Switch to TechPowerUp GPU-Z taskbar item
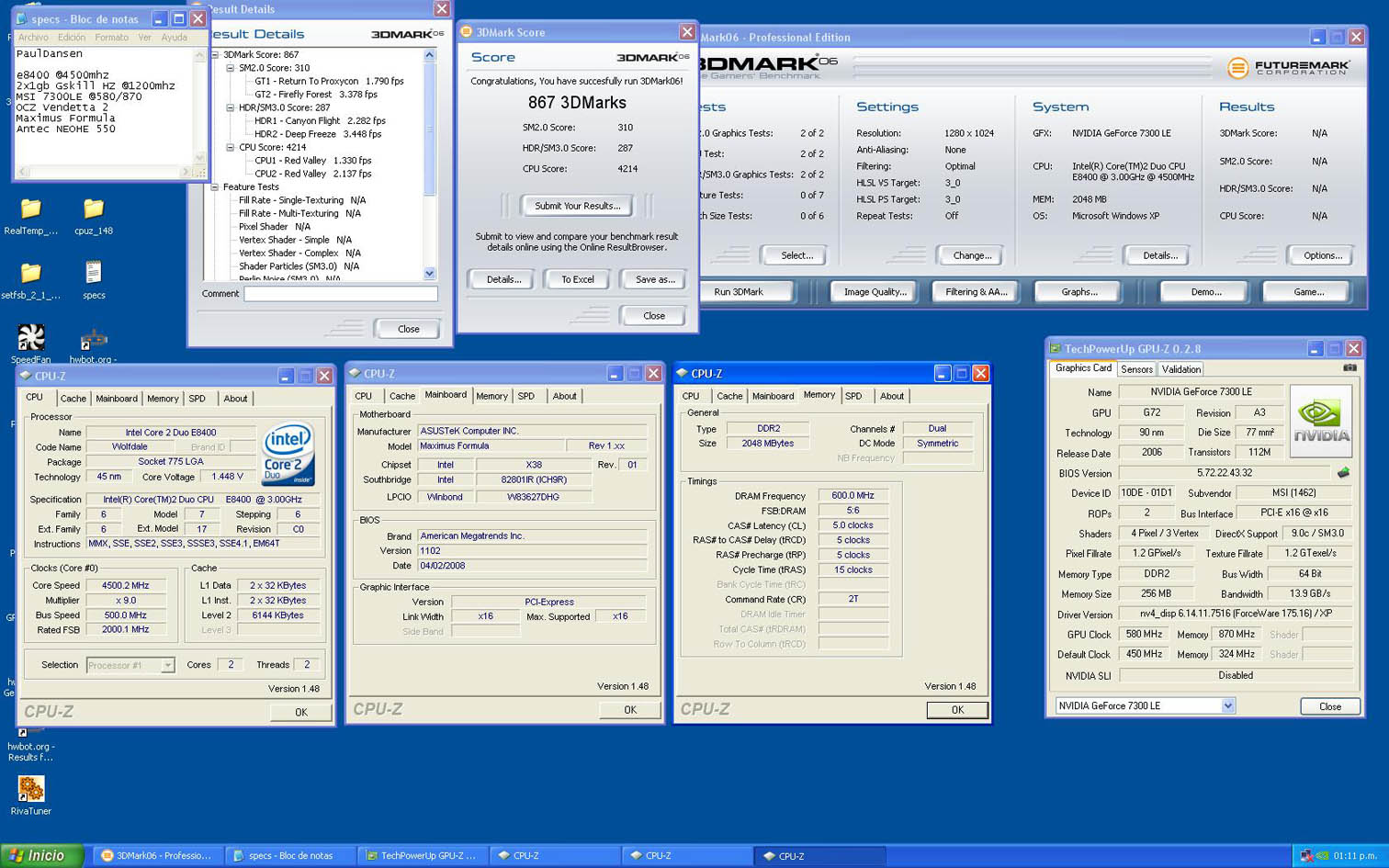This screenshot has width=1389, height=868. tap(423, 856)
